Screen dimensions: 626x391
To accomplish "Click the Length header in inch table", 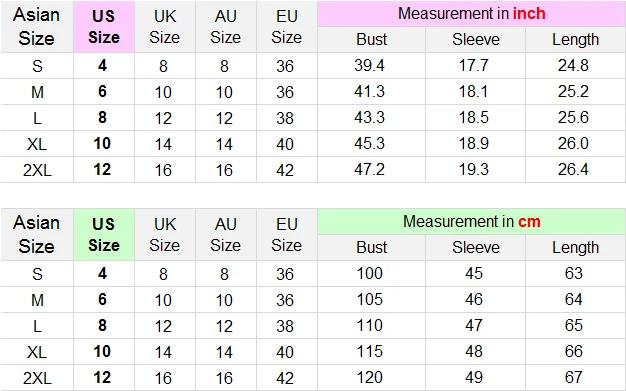I will [x=575, y=40].
